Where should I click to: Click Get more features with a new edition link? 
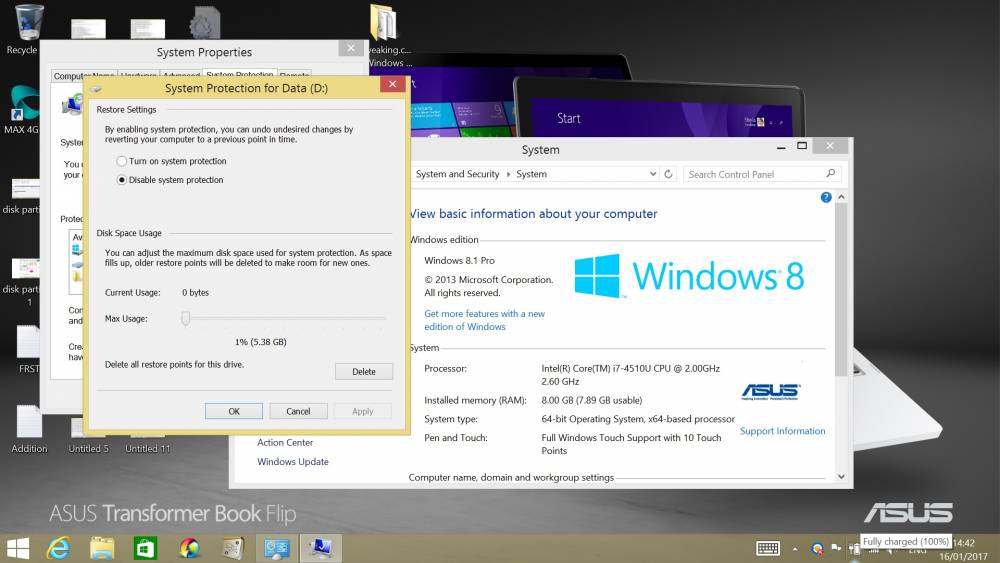point(485,320)
